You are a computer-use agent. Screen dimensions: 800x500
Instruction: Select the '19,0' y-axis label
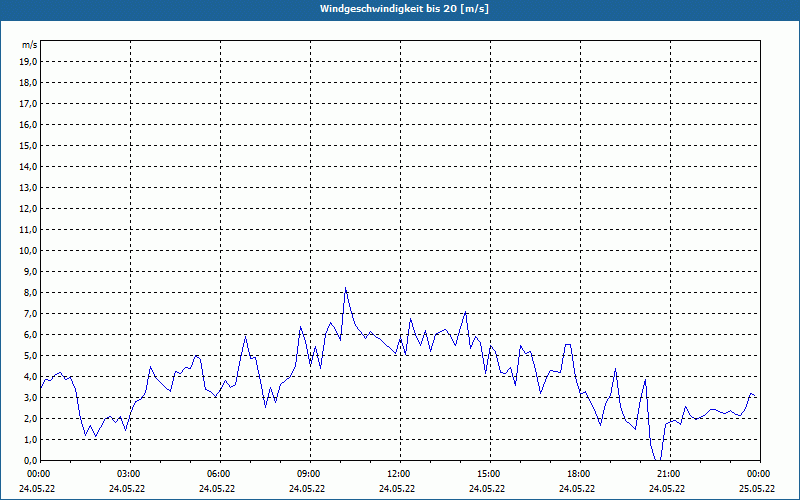click(x=28, y=62)
